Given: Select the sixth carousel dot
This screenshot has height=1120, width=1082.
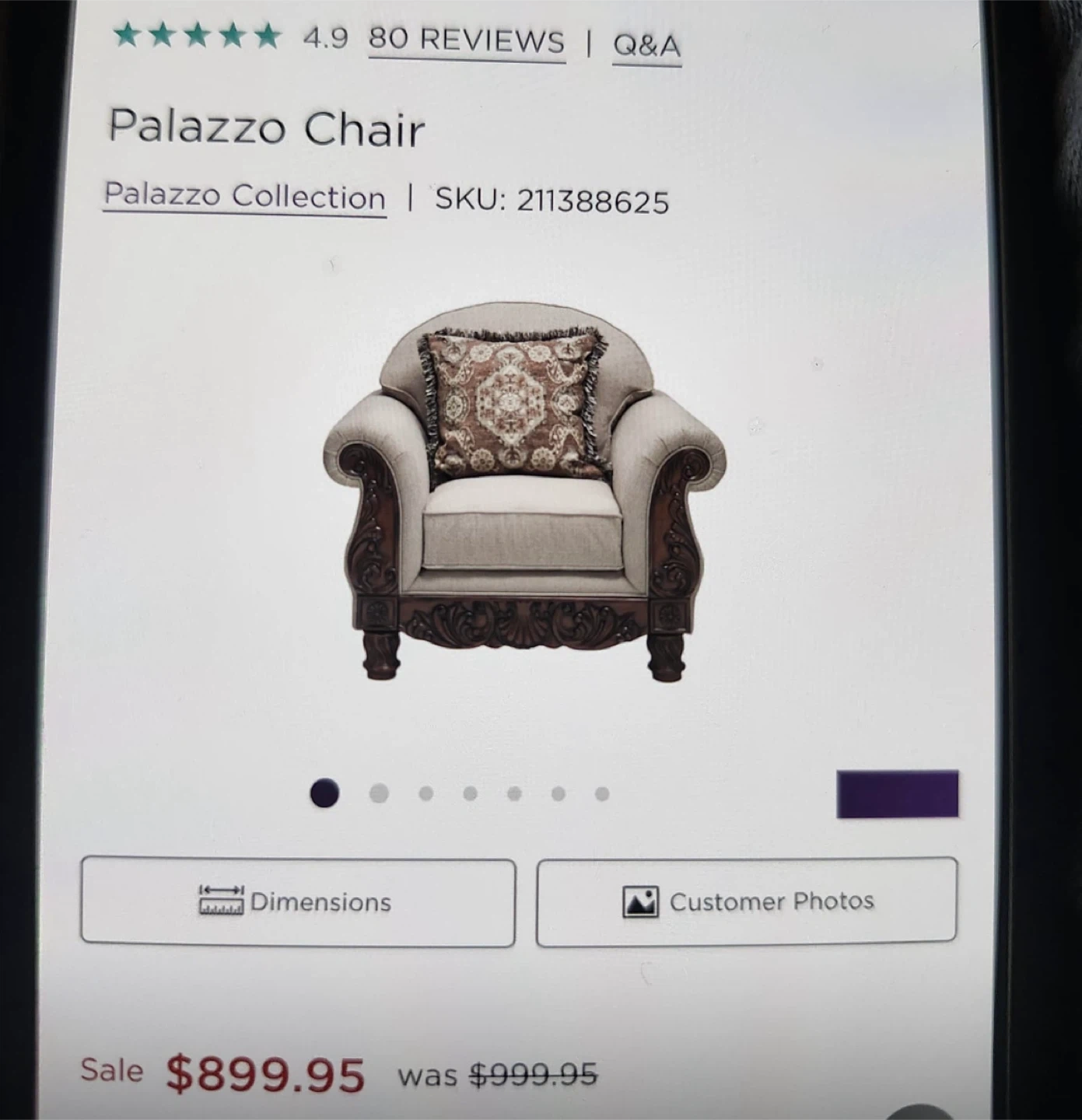Looking at the screenshot, I should [558, 793].
